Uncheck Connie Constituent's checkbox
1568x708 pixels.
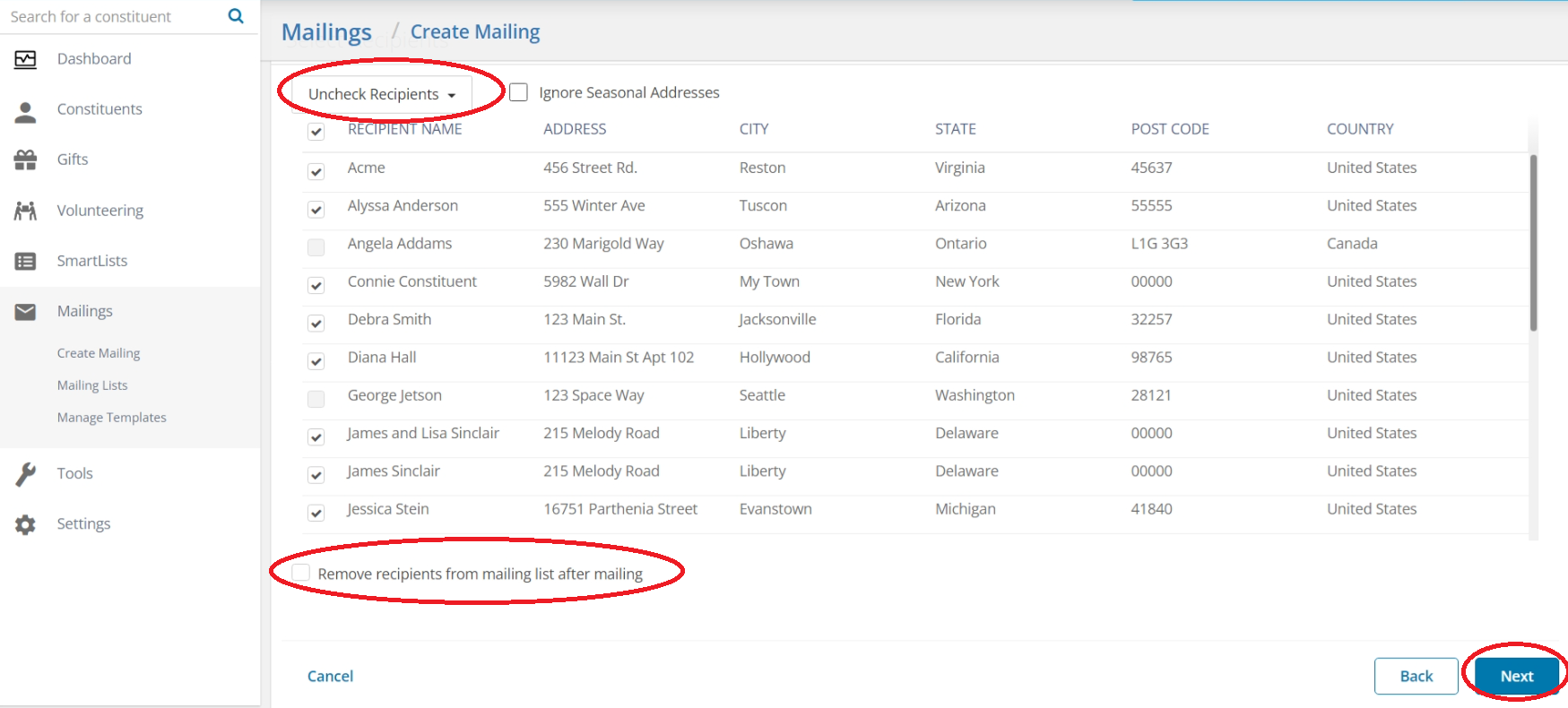316,285
